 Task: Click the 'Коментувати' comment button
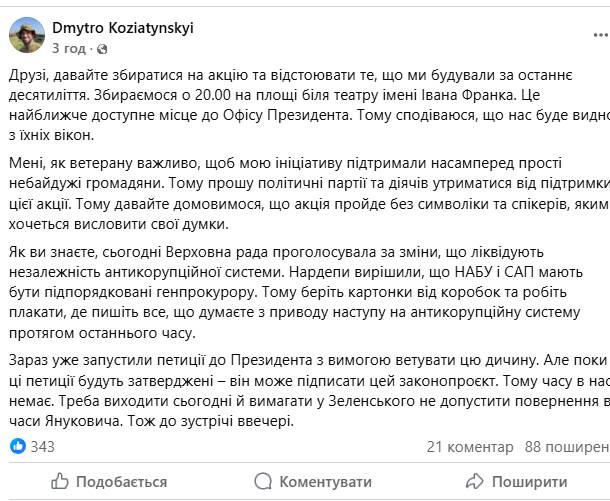[313, 482]
